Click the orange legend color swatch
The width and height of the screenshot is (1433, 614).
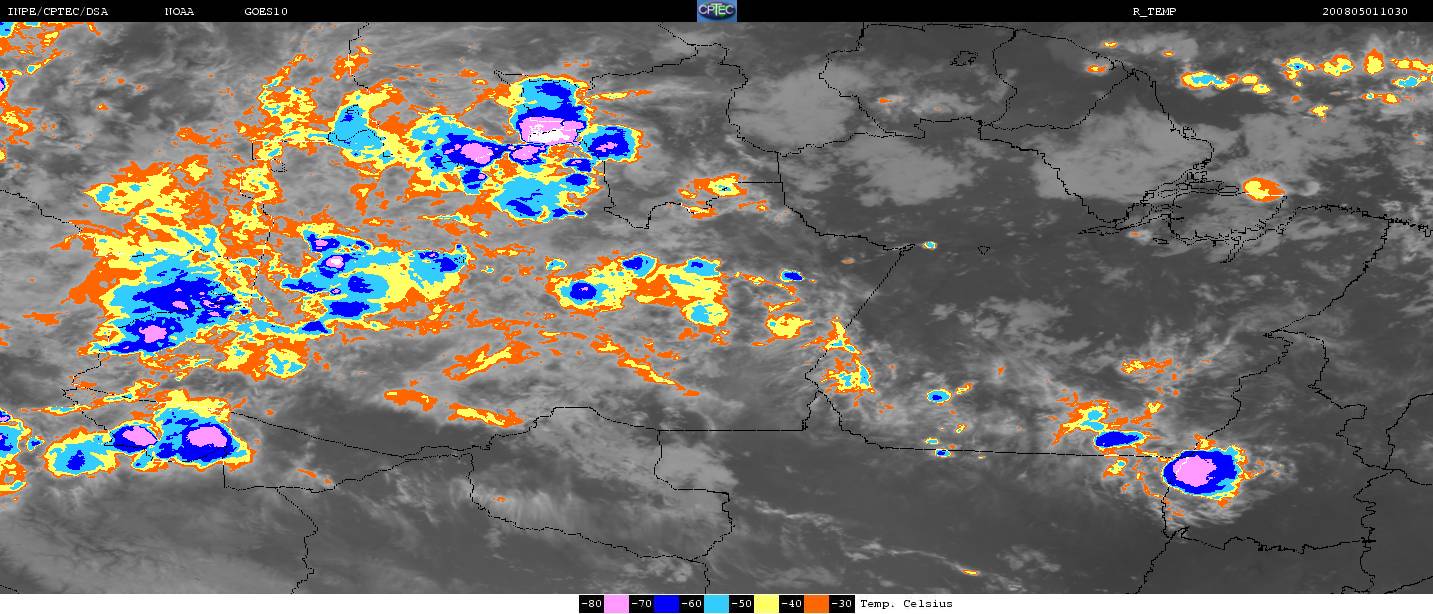click(x=816, y=604)
